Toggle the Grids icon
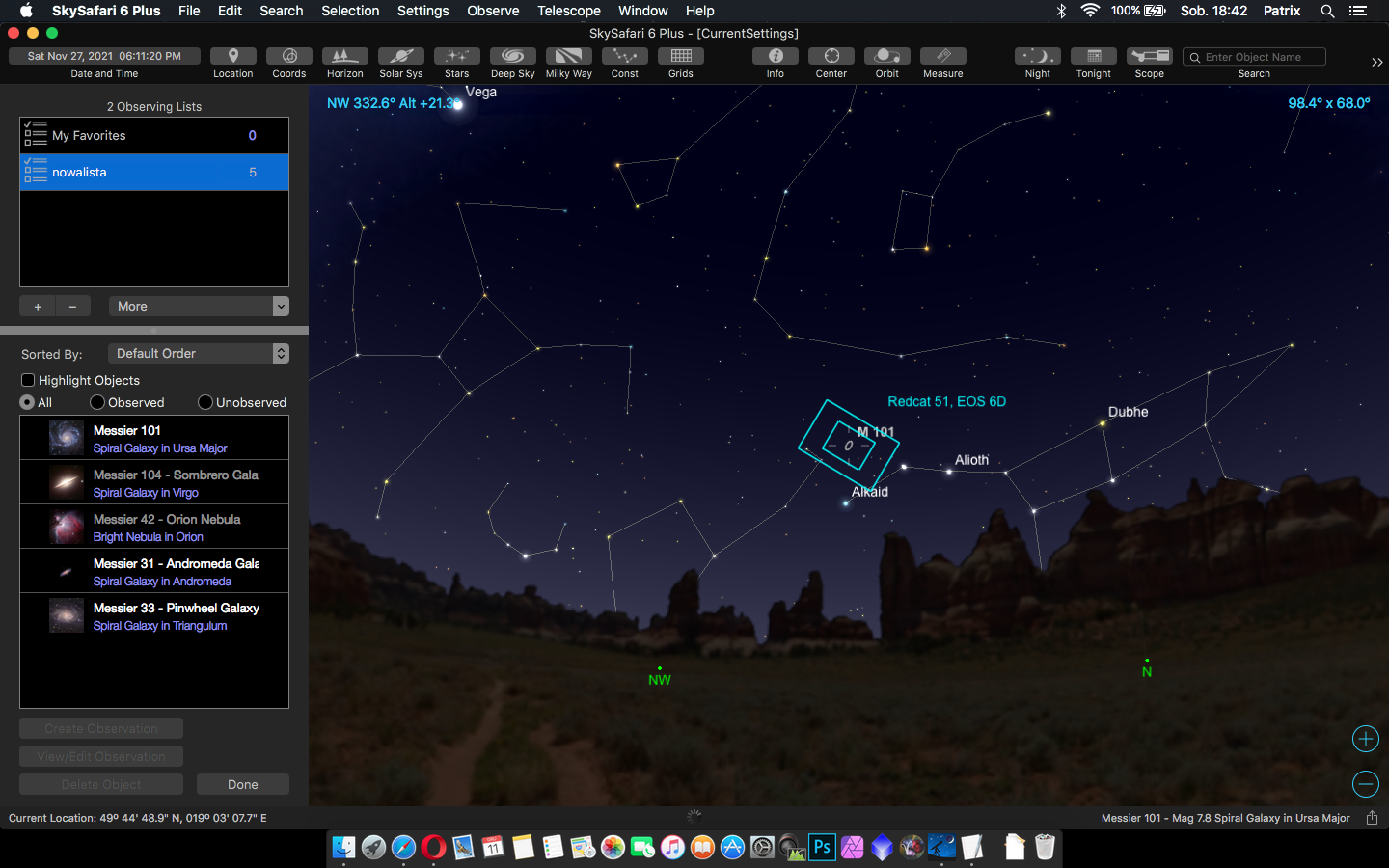Image resolution: width=1389 pixels, height=868 pixels. (681, 56)
